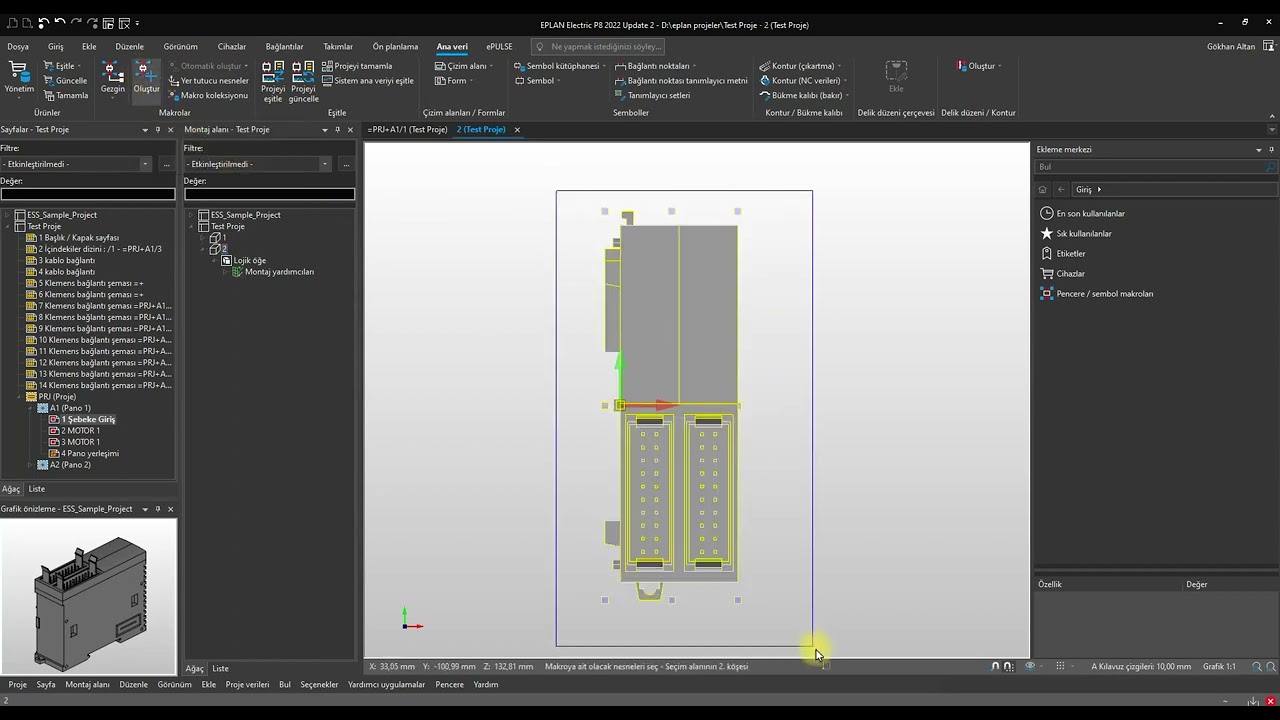Click the En son kullanılanlar clock icon
This screenshot has width=1280, height=720.
click(x=1047, y=213)
